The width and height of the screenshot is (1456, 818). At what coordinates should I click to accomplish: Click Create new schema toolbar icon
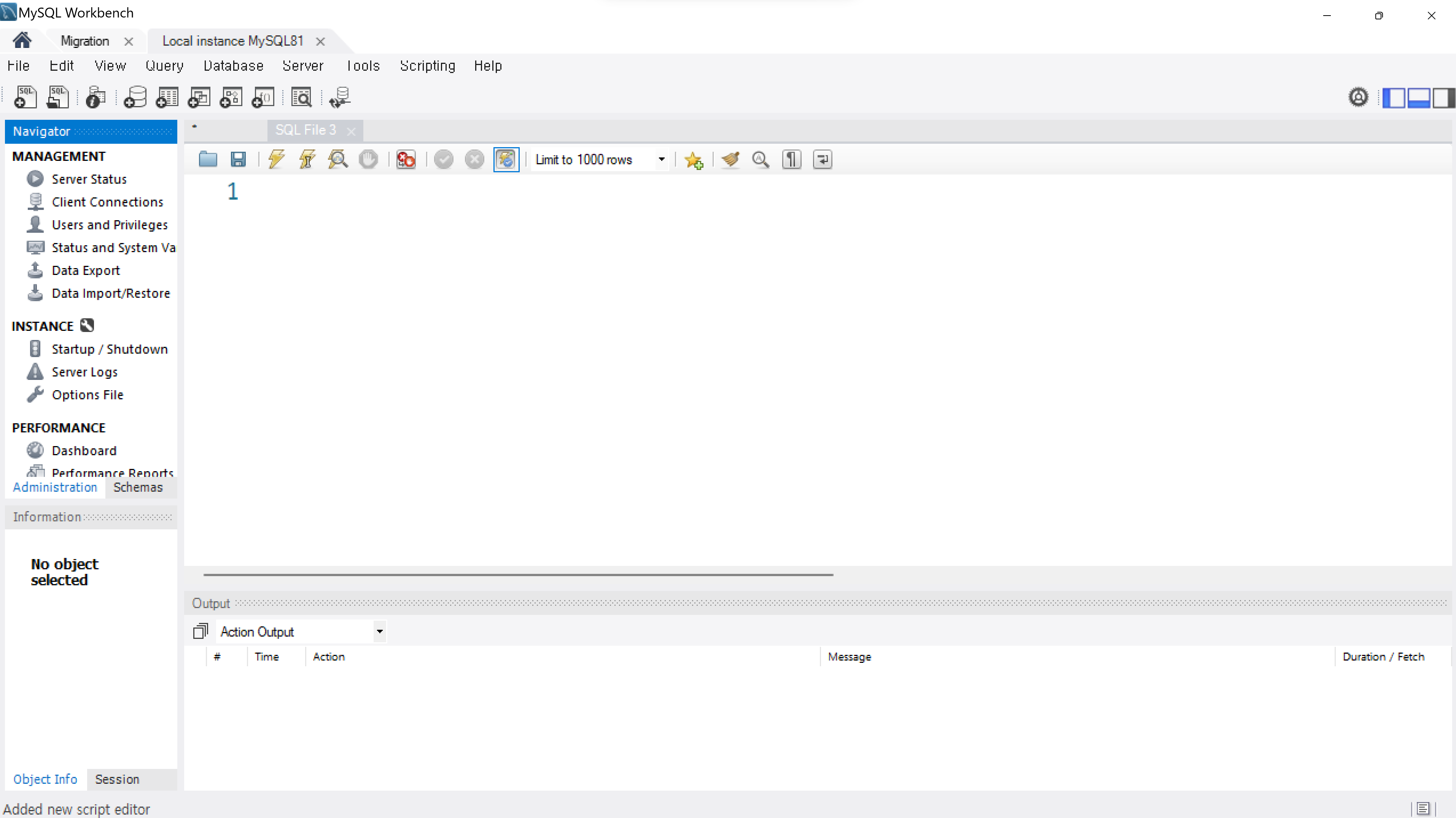pos(135,97)
